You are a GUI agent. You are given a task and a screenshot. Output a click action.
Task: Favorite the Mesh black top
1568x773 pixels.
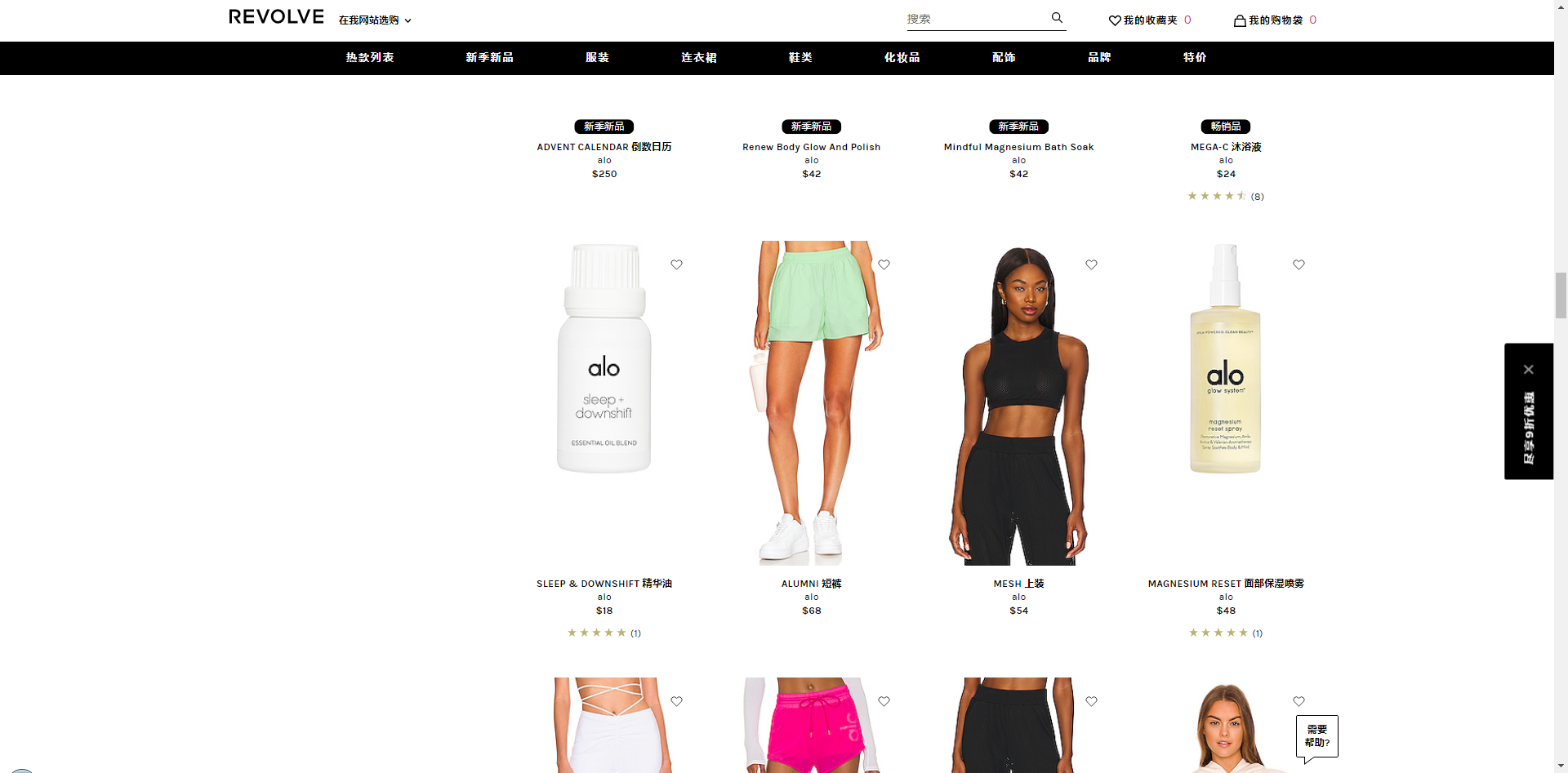click(1091, 264)
